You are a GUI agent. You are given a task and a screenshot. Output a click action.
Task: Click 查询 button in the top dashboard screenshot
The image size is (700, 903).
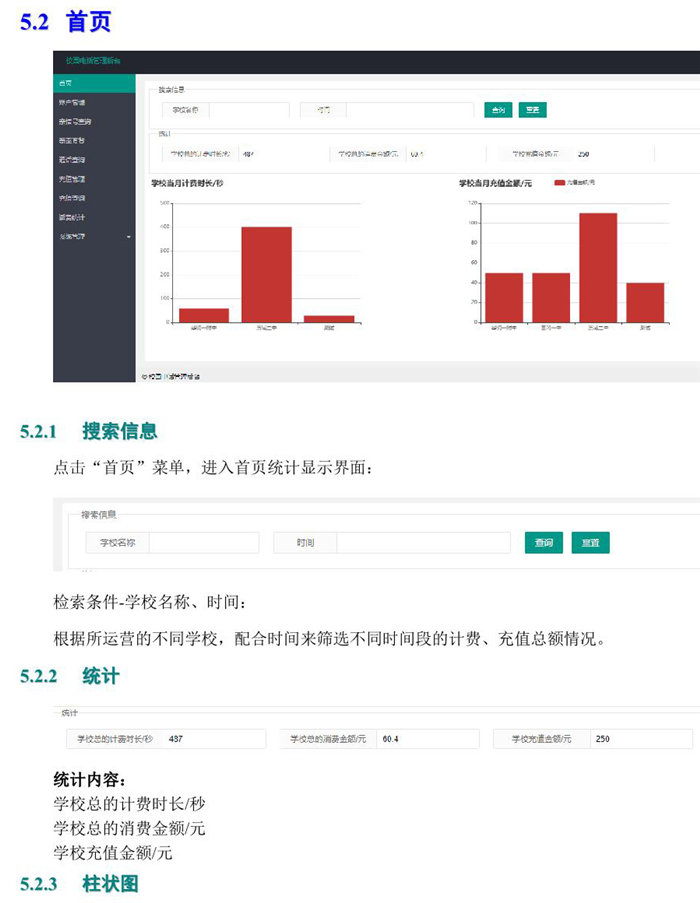(x=497, y=110)
